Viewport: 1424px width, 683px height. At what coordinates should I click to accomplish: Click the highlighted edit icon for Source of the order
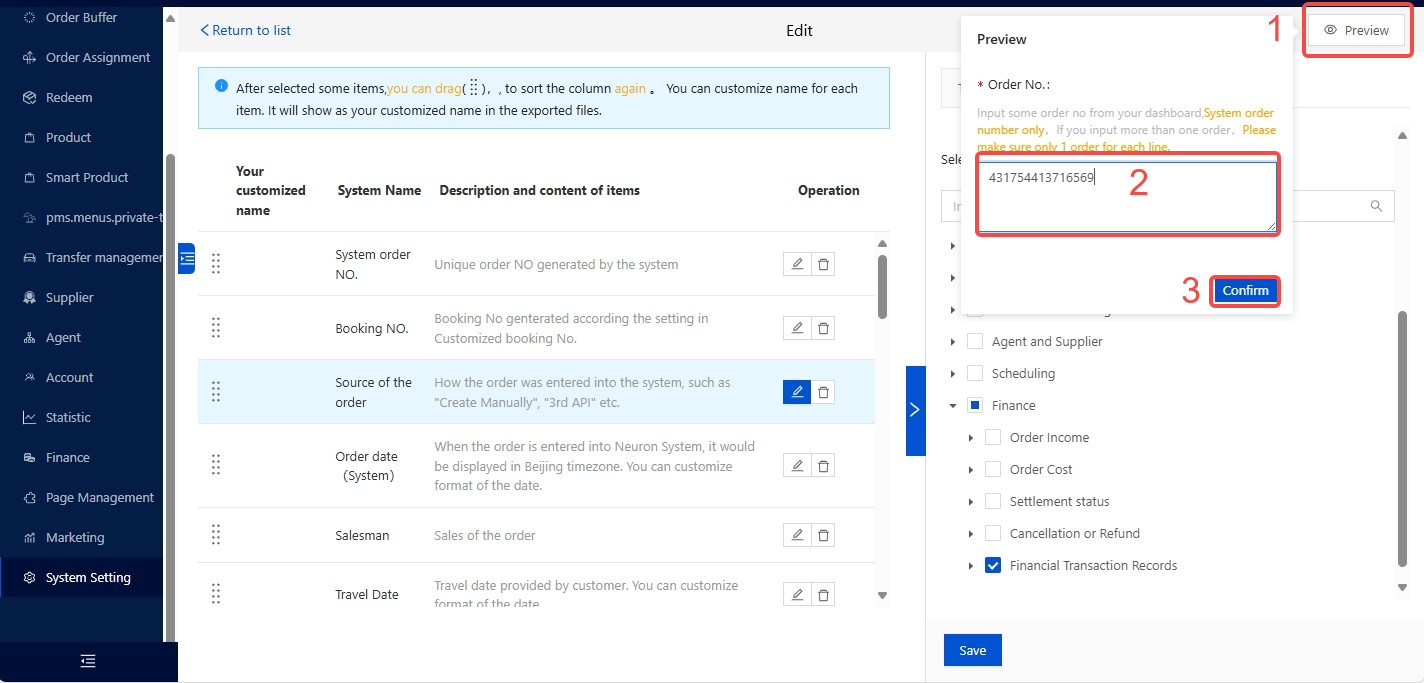797,392
